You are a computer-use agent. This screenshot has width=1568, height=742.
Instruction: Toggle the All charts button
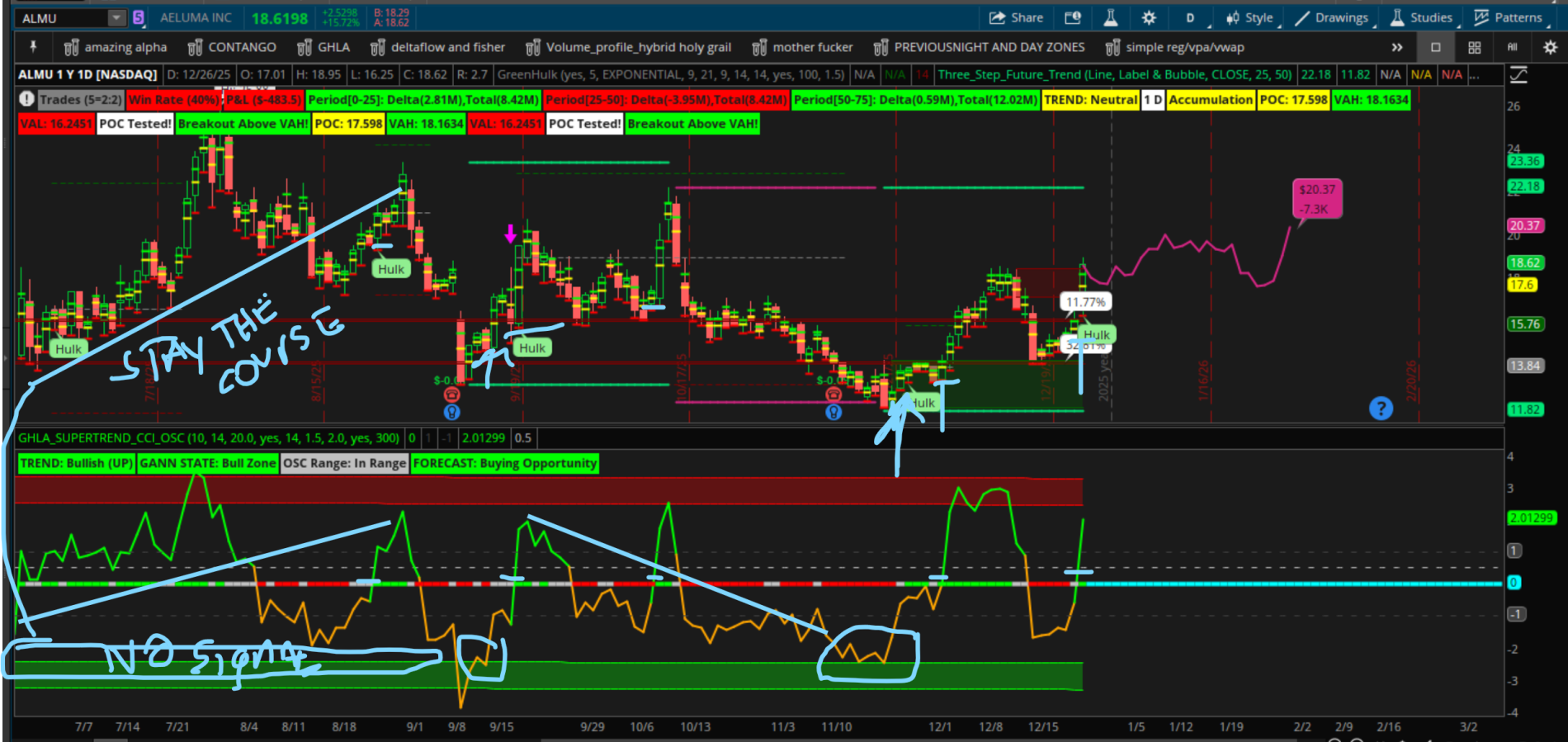click(1513, 47)
